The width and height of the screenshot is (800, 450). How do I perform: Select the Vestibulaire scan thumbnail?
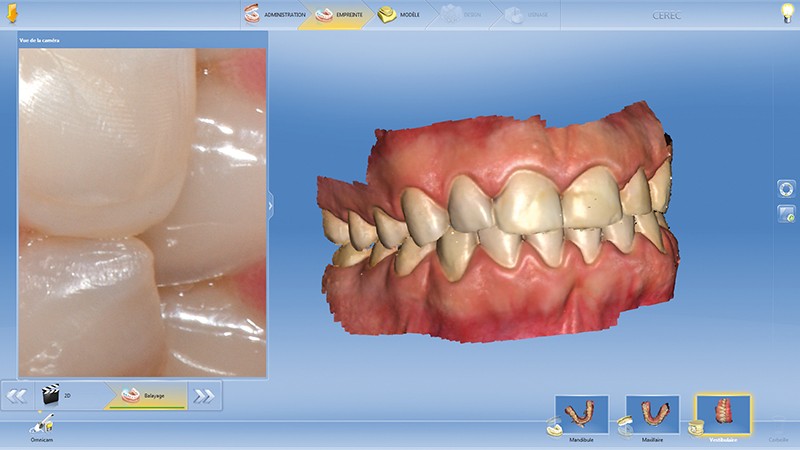tap(723, 413)
